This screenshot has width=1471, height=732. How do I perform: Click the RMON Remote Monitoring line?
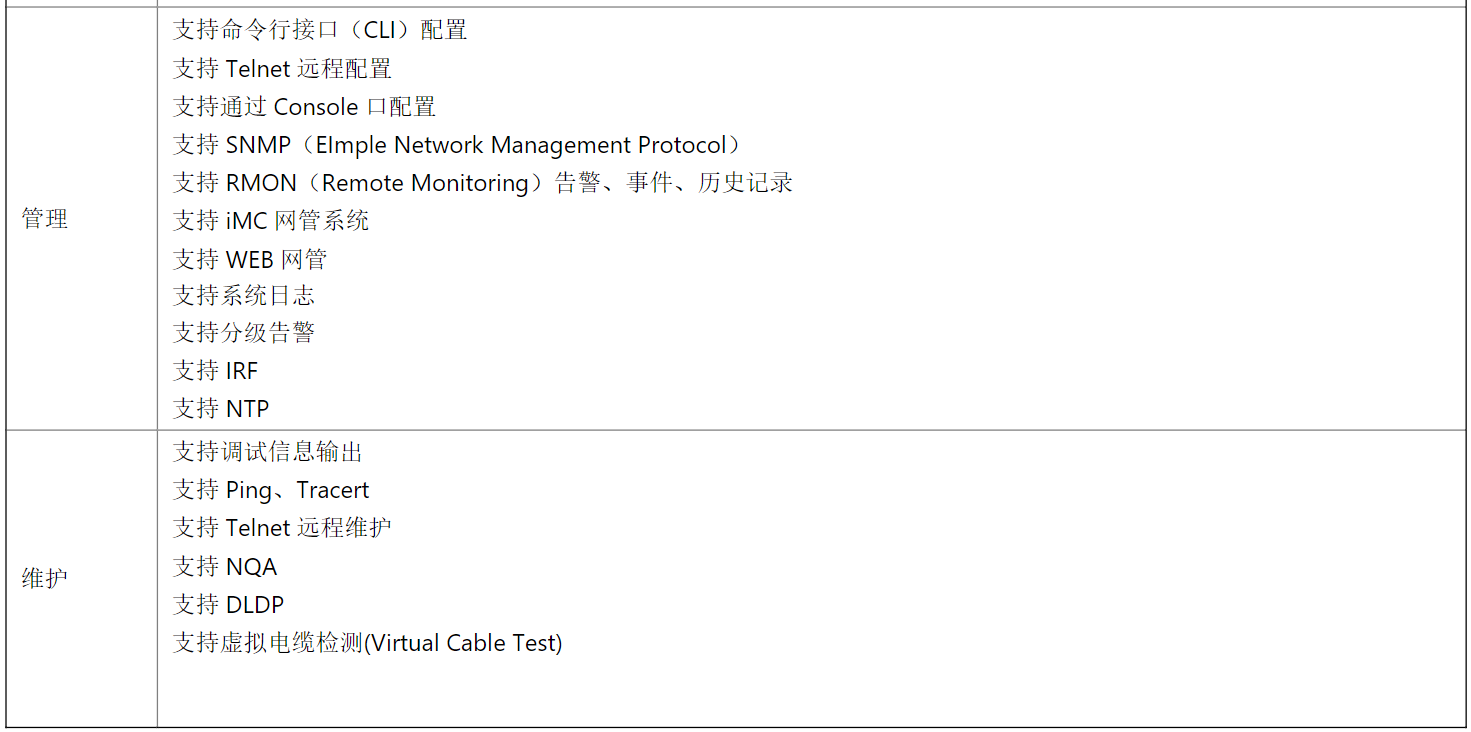pyautogui.click(x=483, y=183)
